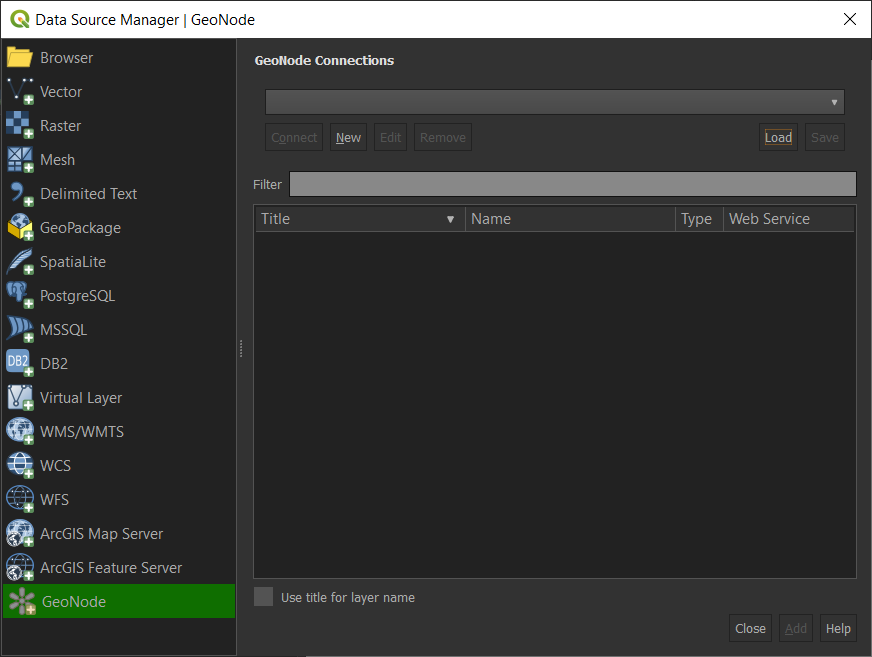The height and width of the screenshot is (657, 872).
Task: Switch to the GeoNode page
Action: [x=72, y=601]
